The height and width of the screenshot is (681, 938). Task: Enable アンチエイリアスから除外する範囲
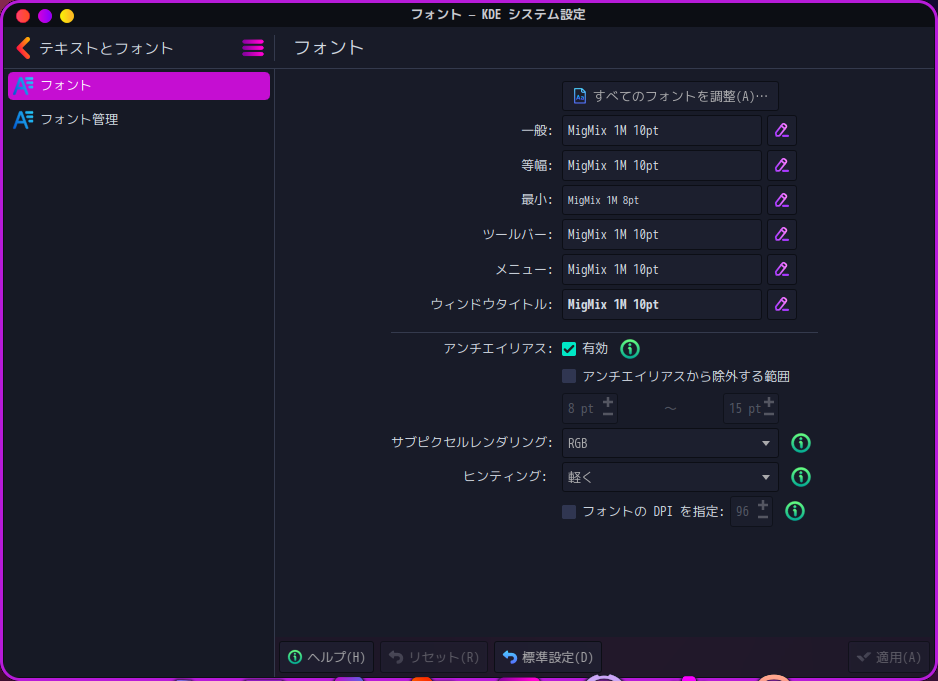coord(569,376)
